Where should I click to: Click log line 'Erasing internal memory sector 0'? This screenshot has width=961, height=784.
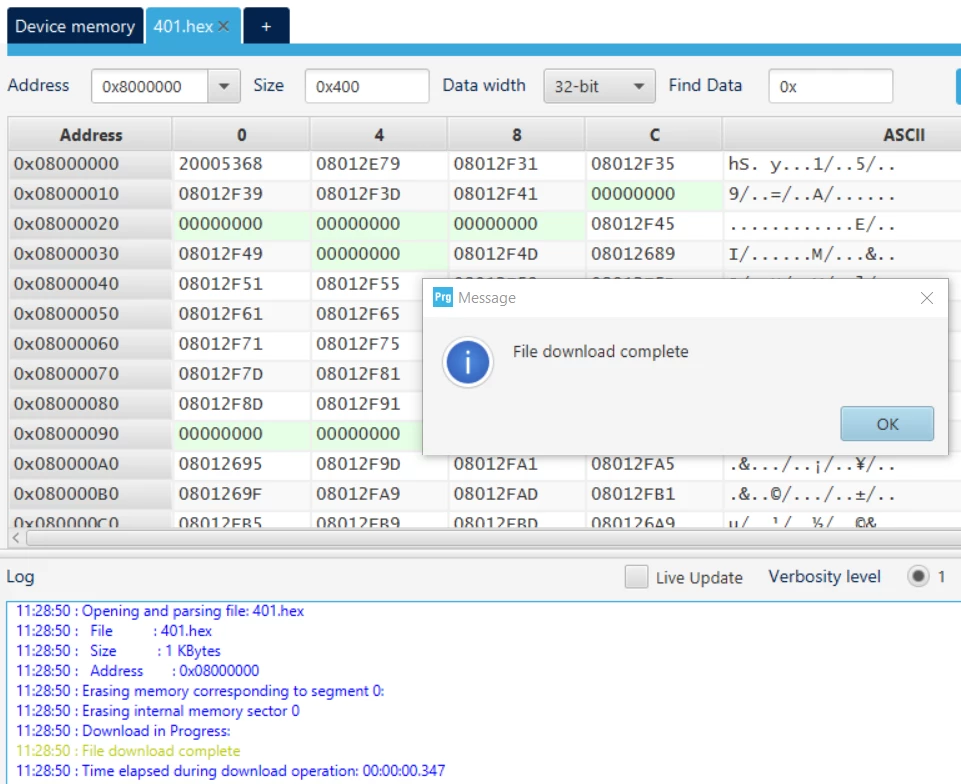coord(191,711)
